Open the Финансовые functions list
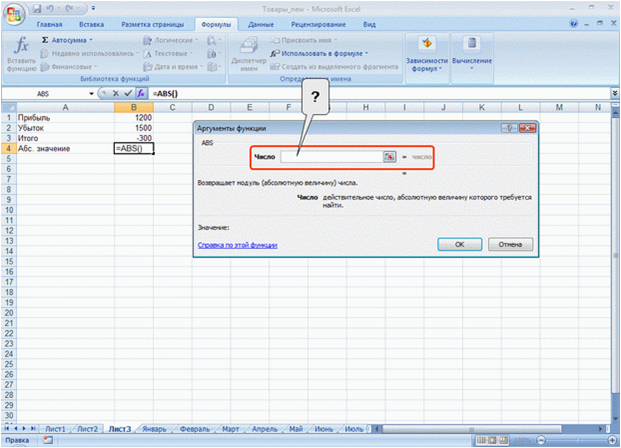The width and height of the screenshot is (621, 448). [x=69, y=67]
